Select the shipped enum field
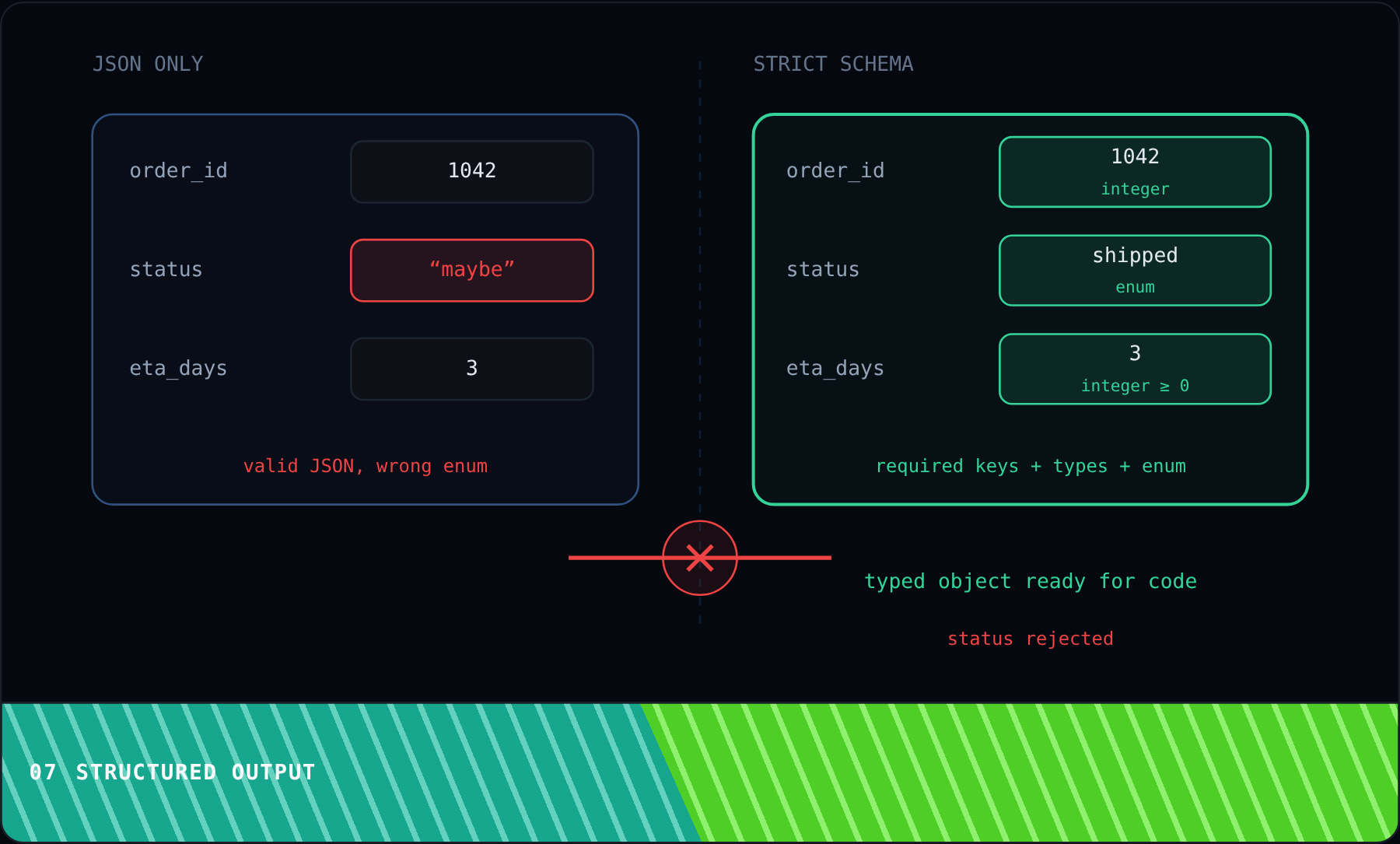 [x=1135, y=271]
